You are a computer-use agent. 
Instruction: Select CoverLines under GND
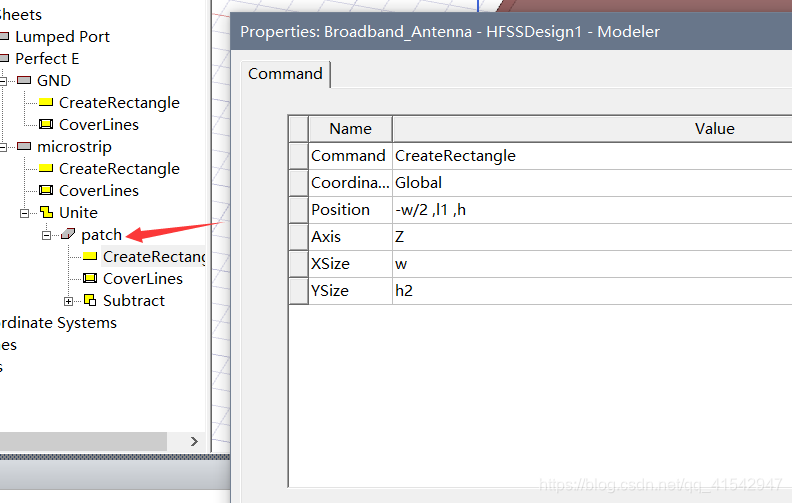click(98, 125)
